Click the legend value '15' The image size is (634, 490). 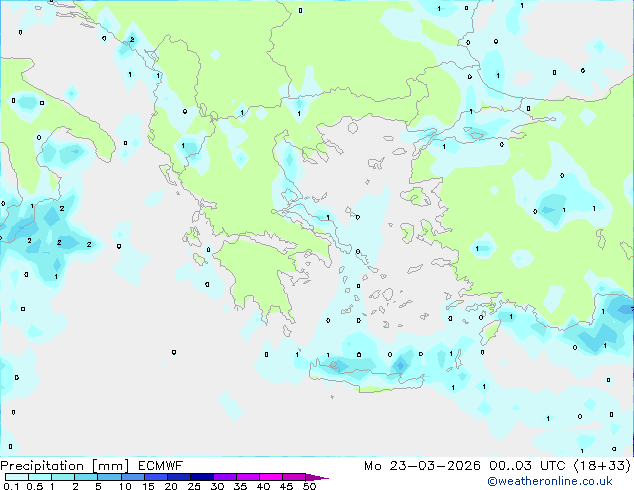[148, 486]
